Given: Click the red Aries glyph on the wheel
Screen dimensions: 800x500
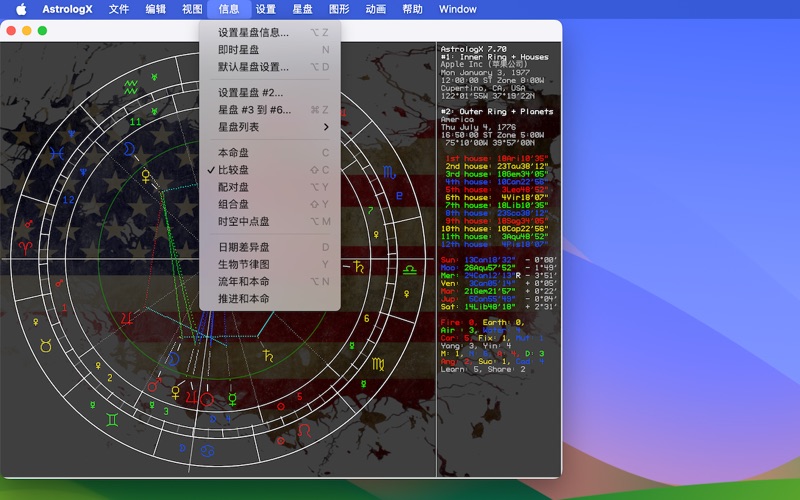Looking at the screenshot, I should pyautogui.click(x=25, y=248).
